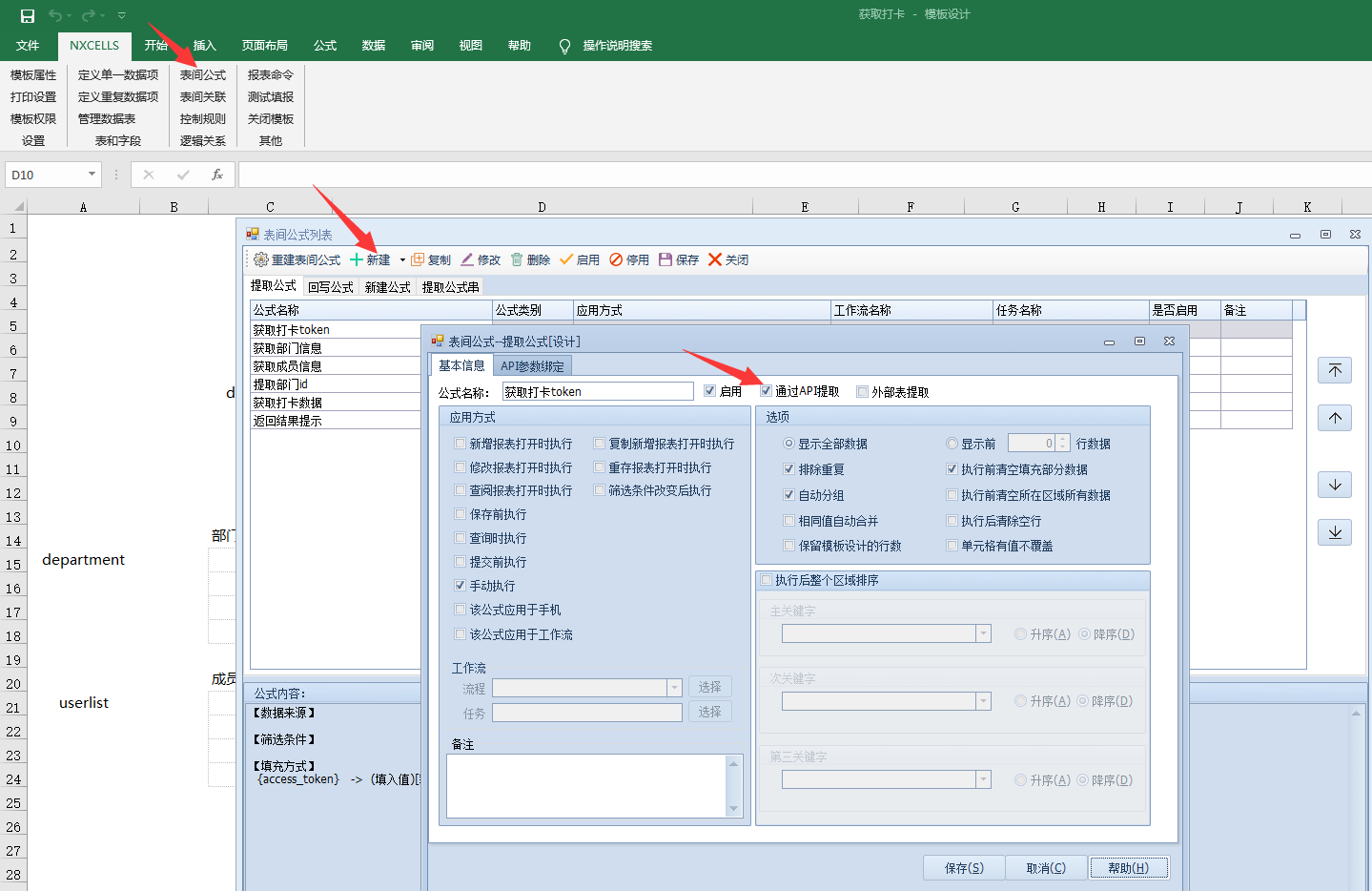Click the 保存(S) button
This screenshot has width=1372, height=891.
[x=964, y=868]
